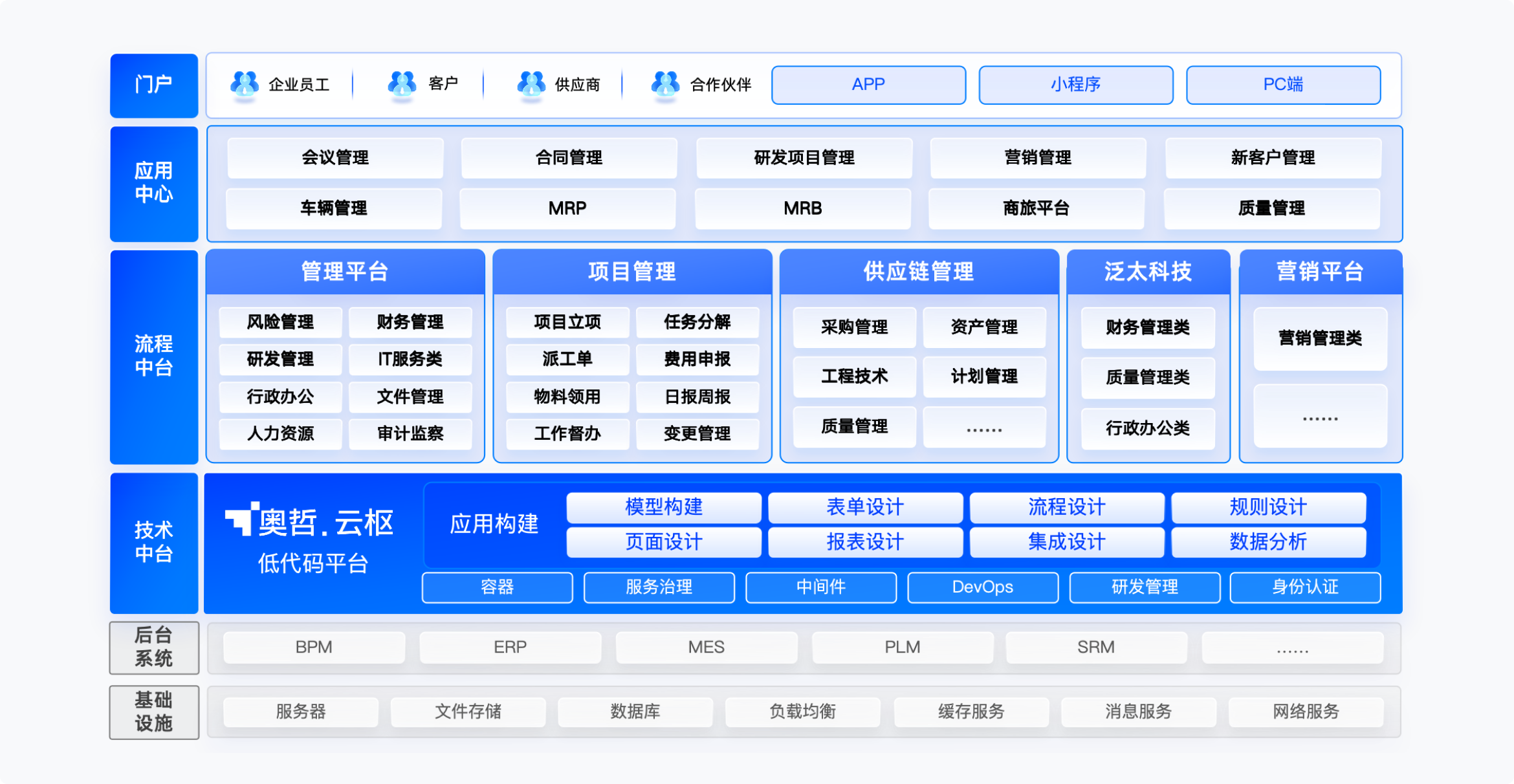
Task: Click the 泛太科技 panel header
Action: click(x=1148, y=272)
